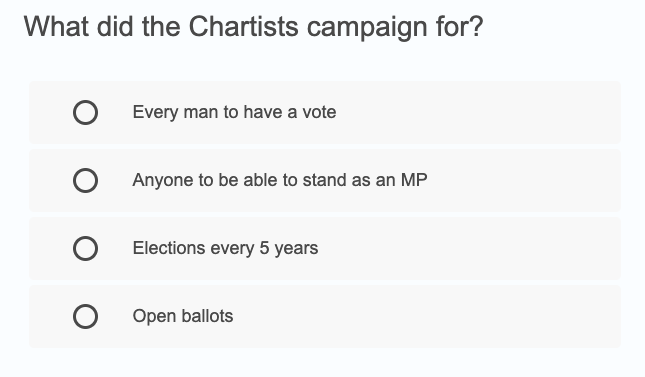Click the word 'Chartists' in the question title
This screenshot has width=645, height=377.
[244, 27]
